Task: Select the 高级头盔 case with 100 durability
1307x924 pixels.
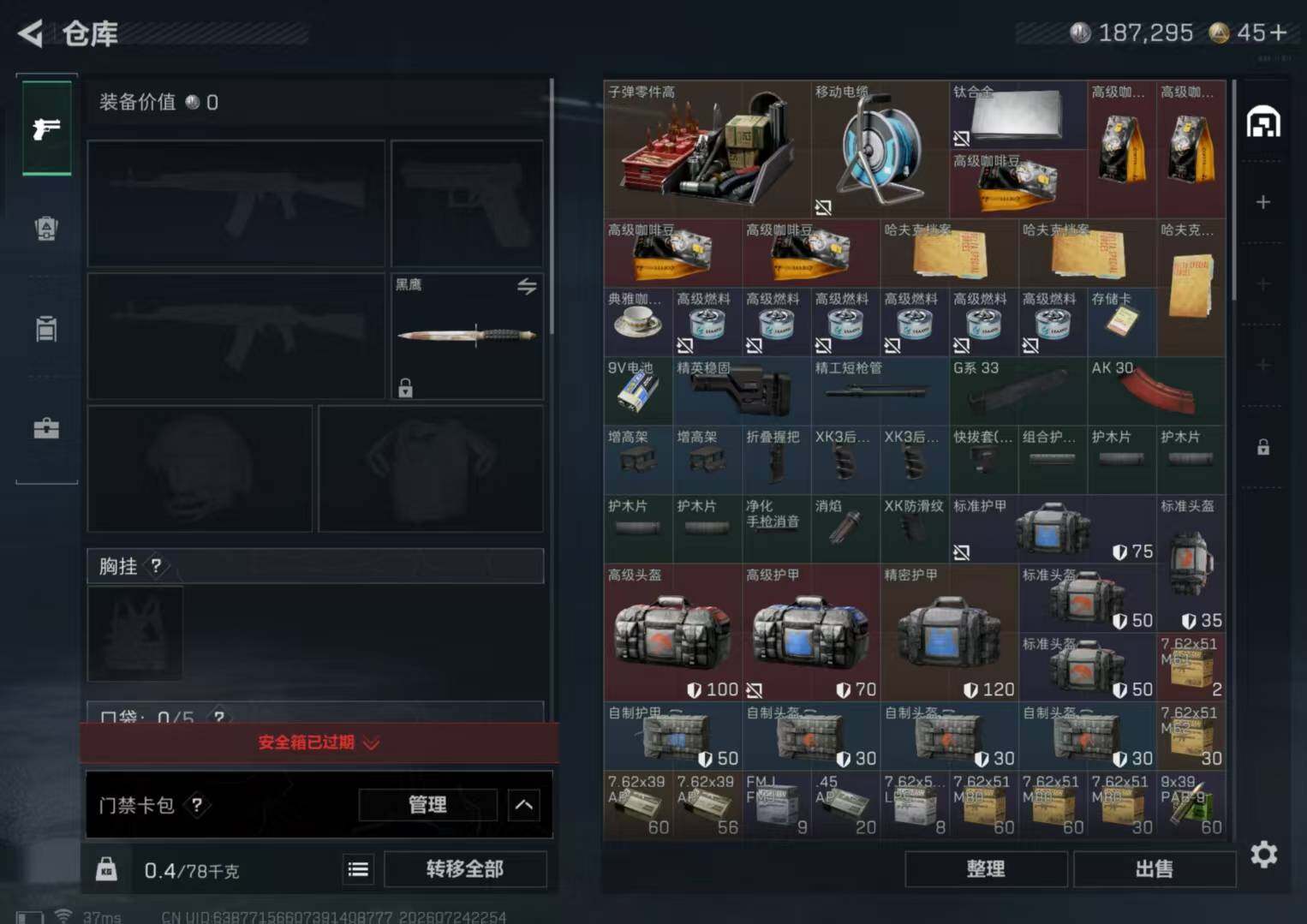Action: [x=672, y=633]
